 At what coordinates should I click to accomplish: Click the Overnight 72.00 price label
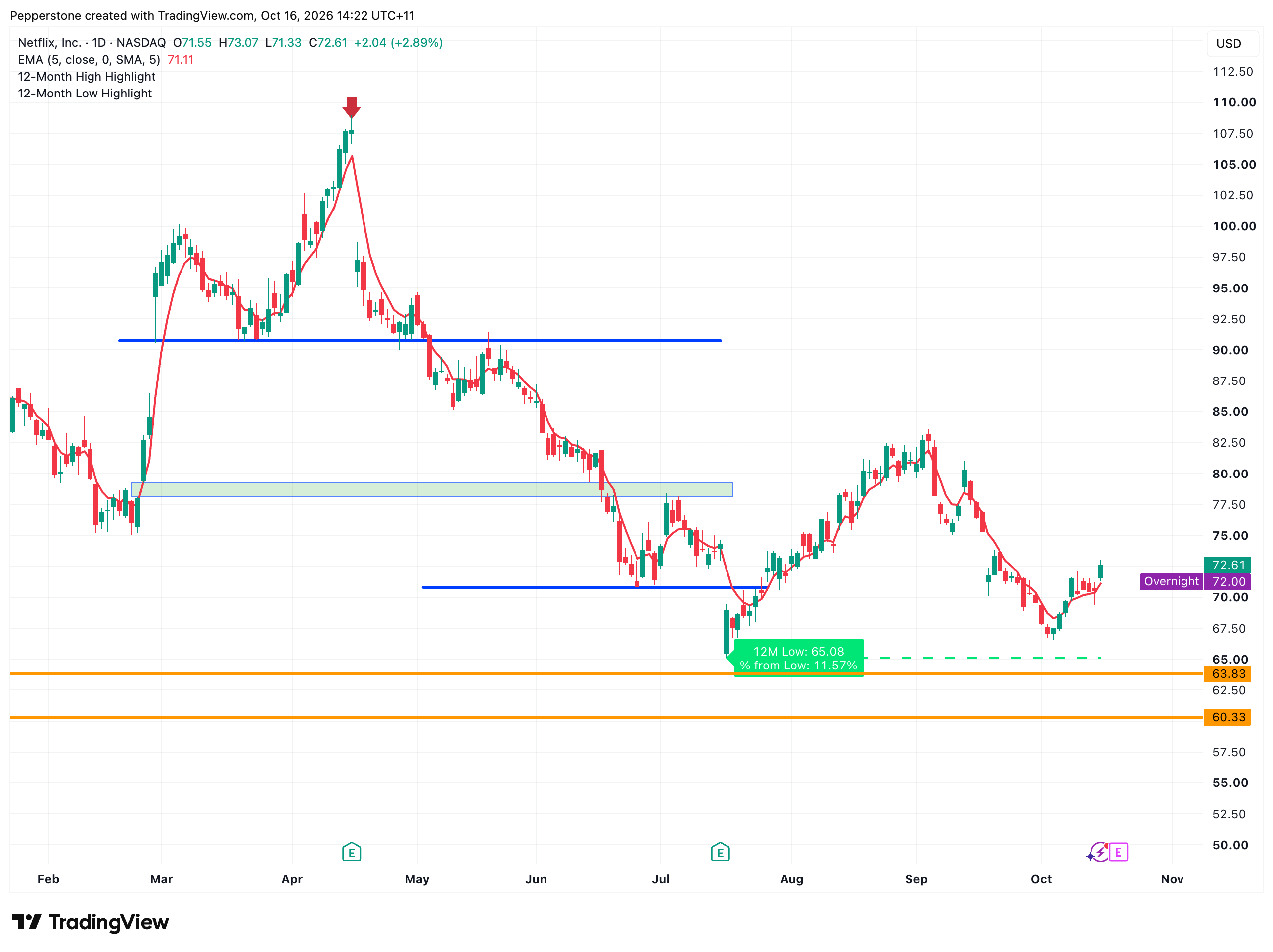tap(1195, 581)
